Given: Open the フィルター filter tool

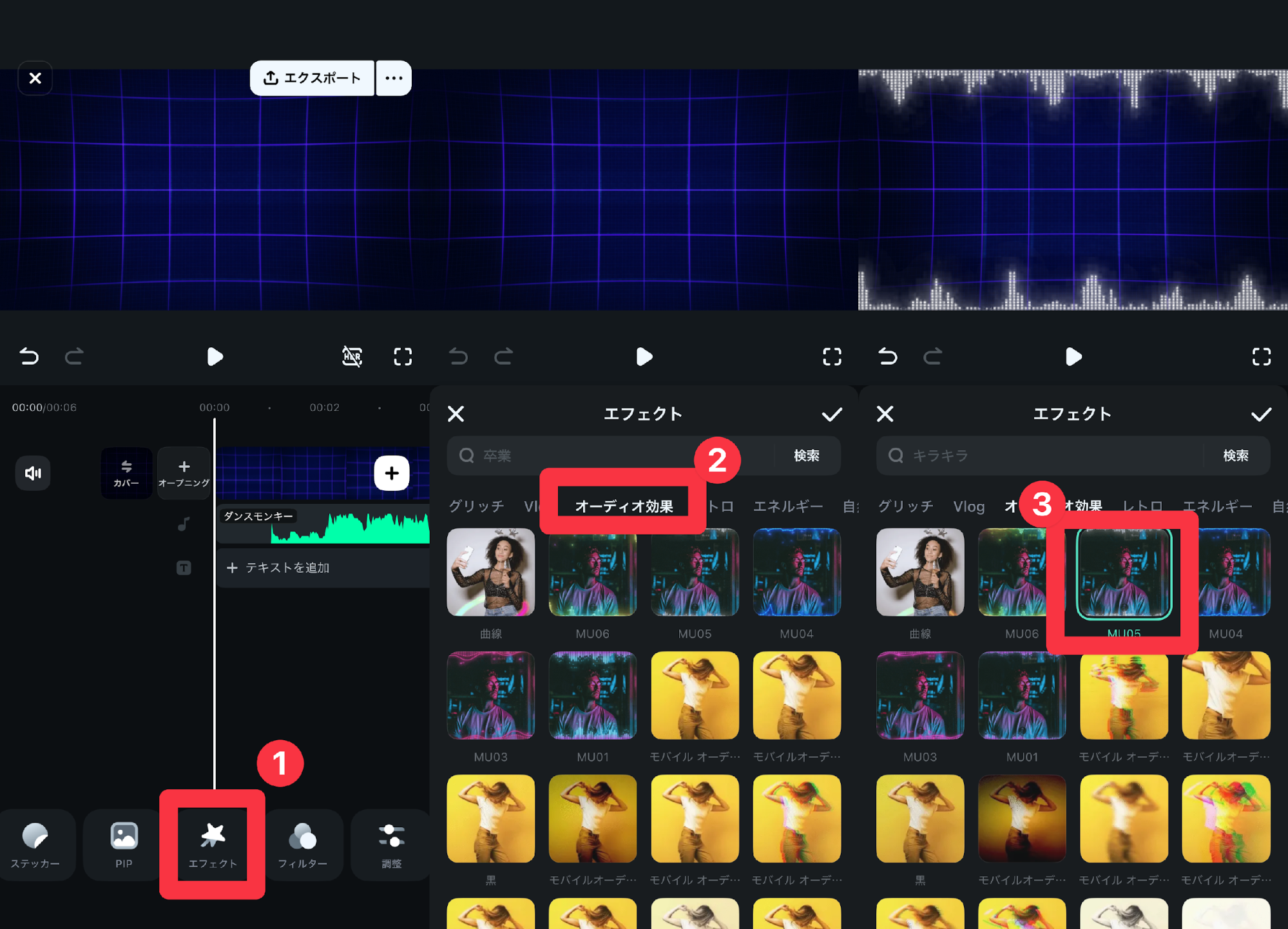Looking at the screenshot, I should pos(302,844).
